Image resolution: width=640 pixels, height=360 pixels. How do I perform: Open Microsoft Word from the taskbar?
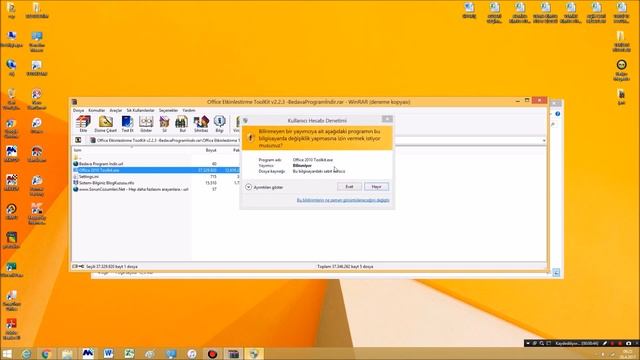pyautogui.click(x=108, y=354)
